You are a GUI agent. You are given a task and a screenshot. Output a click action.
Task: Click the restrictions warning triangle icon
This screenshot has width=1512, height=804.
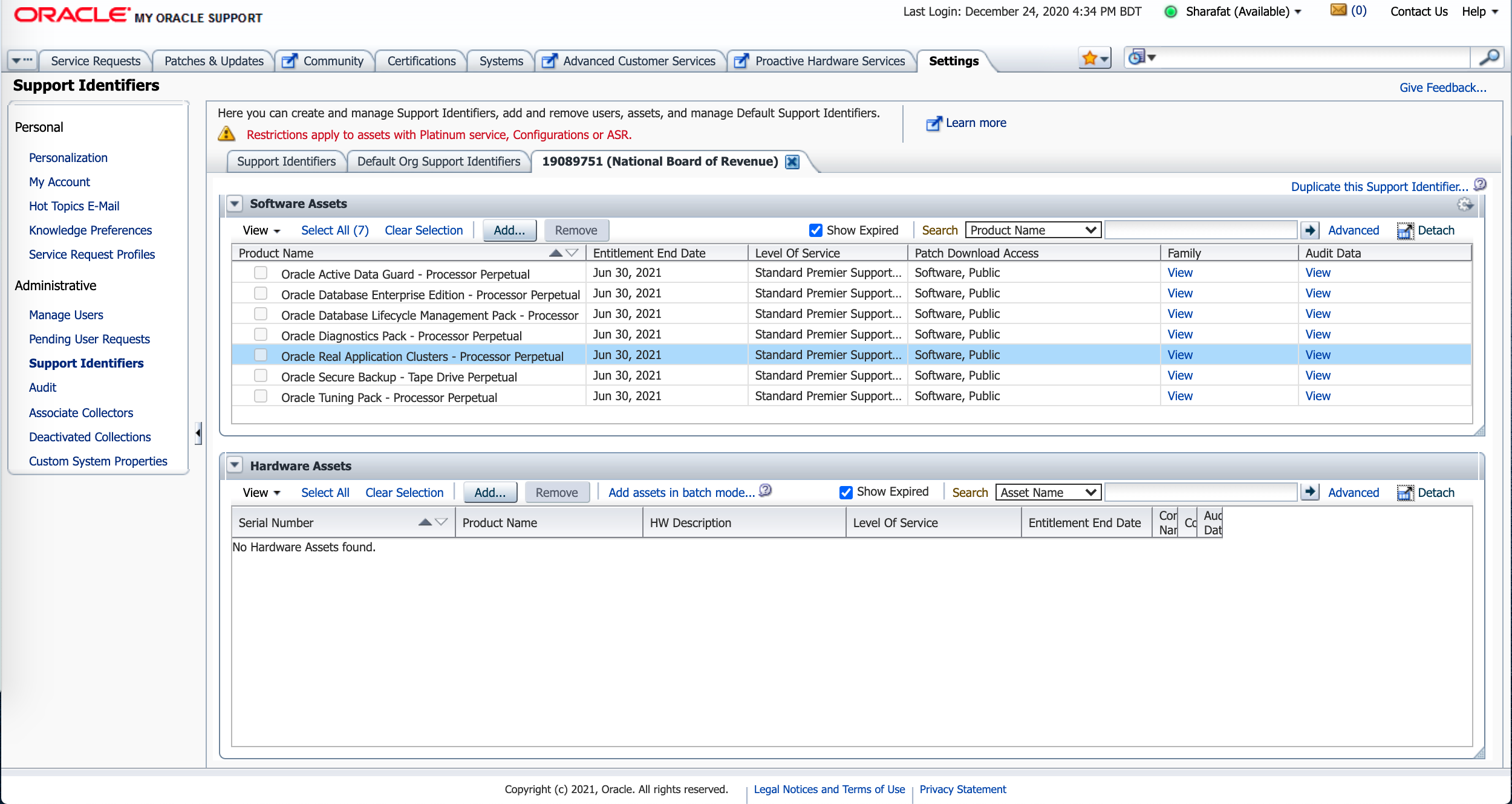[226, 134]
